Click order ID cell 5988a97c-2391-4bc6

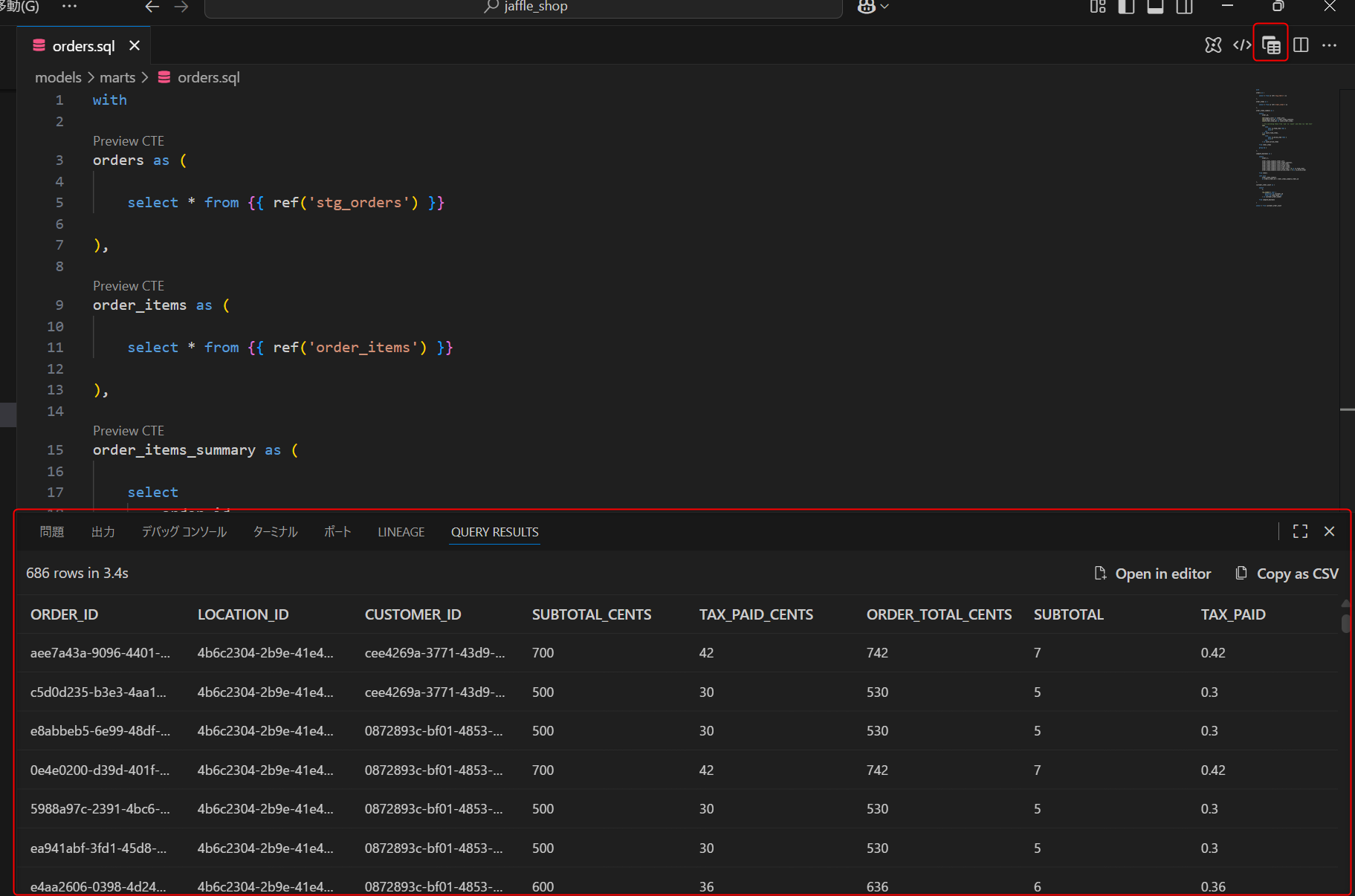pyautogui.click(x=100, y=809)
